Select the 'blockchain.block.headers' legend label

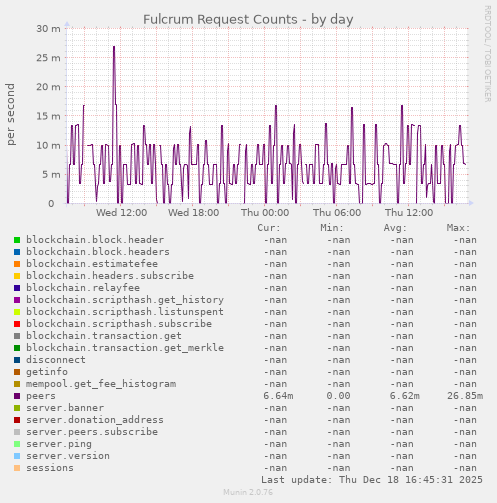click(98, 252)
